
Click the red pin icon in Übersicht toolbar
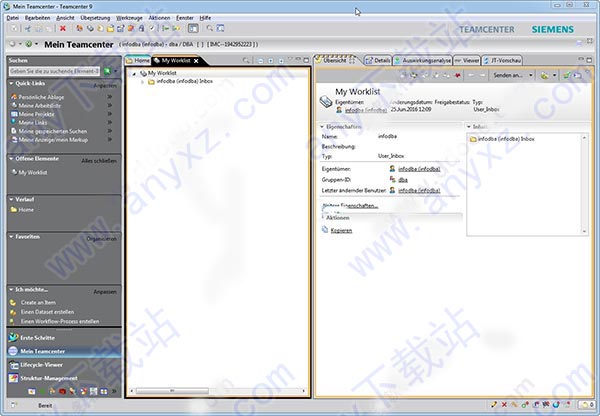tap(457, 75)
